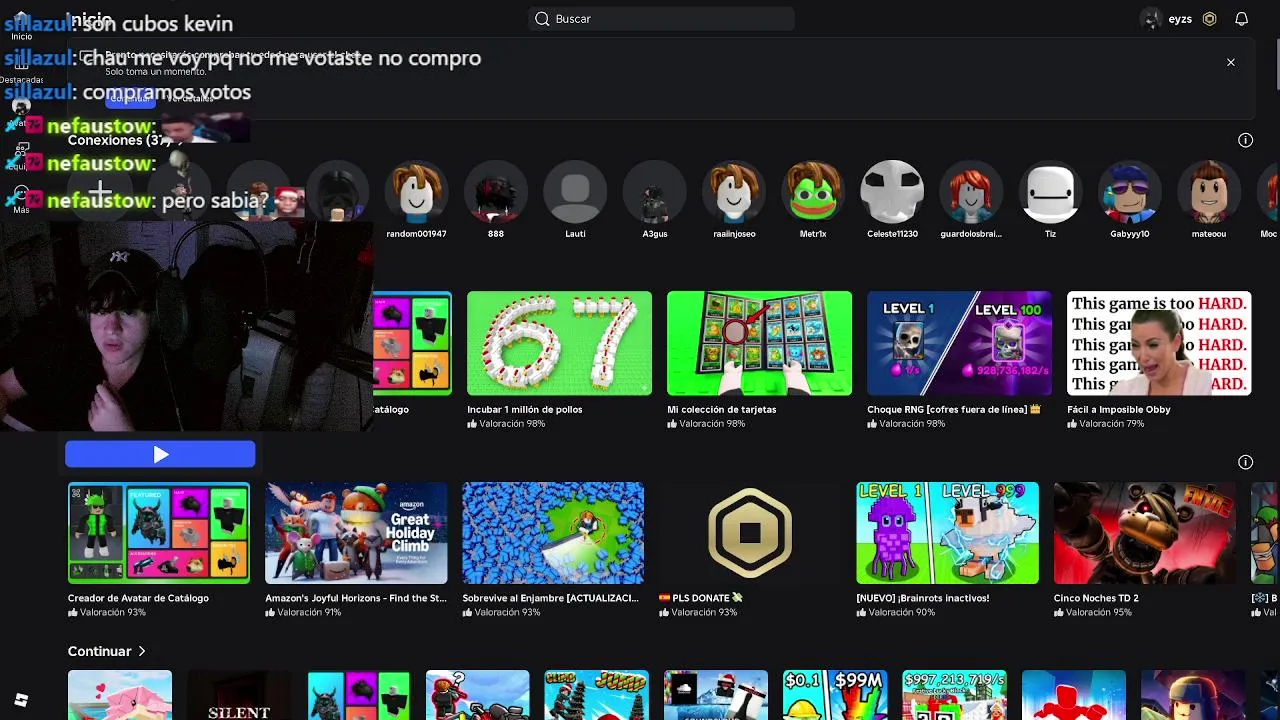The width and height of the screenshot is (1280, 720).
Task: Click the Conexiones heading link
Action: 119,140
